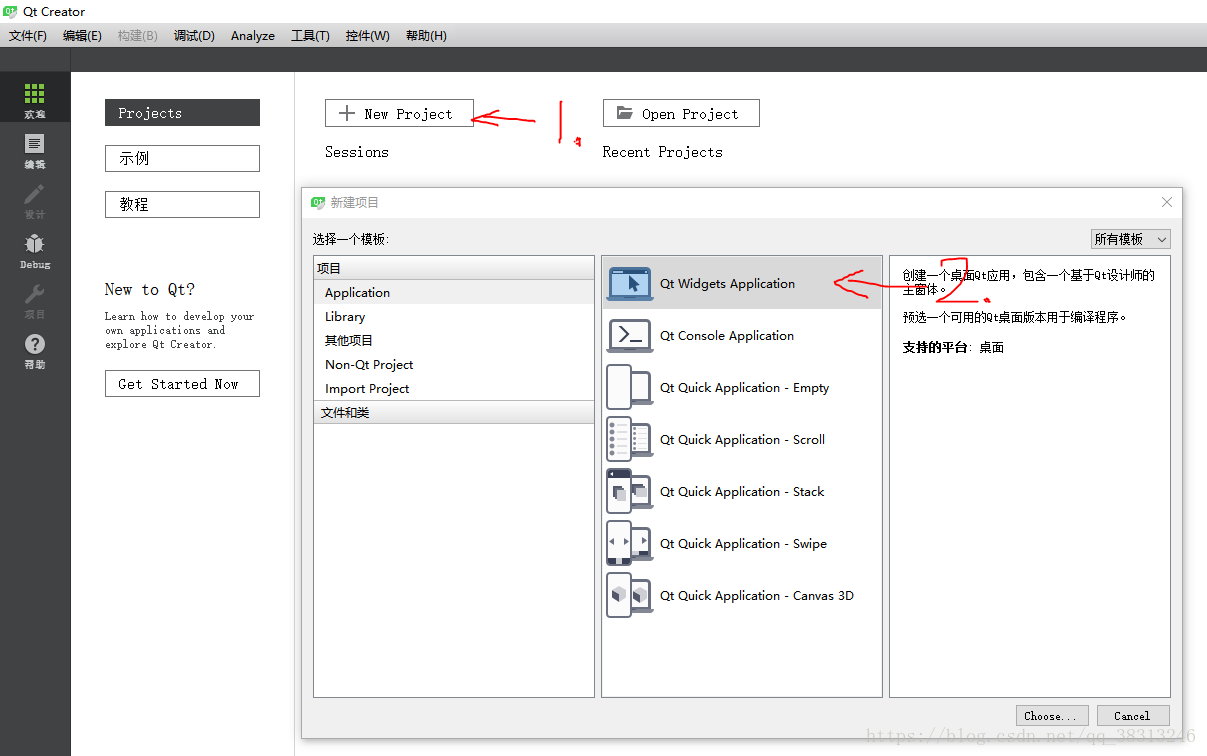
Task: Select the Projects welcome tab
Action: [182, 113]
